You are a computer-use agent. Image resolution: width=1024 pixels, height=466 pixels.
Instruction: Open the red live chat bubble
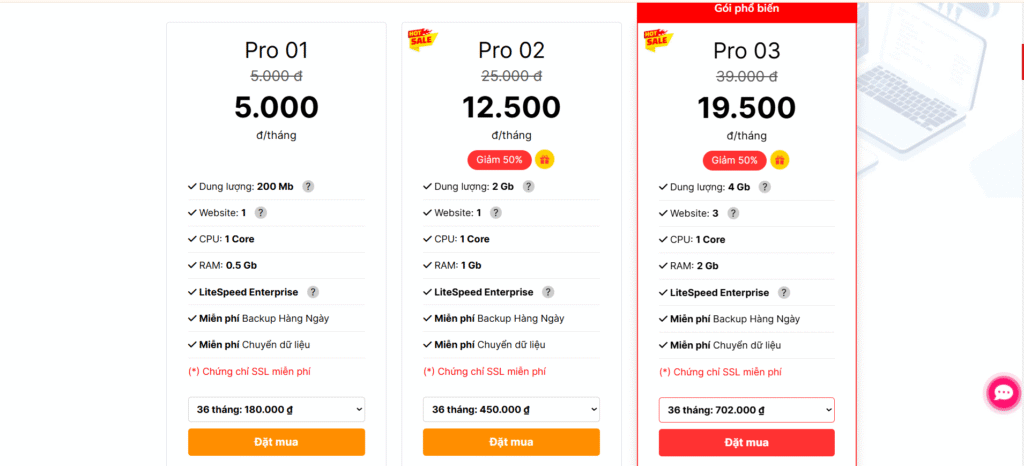[x=1002, y=393]
